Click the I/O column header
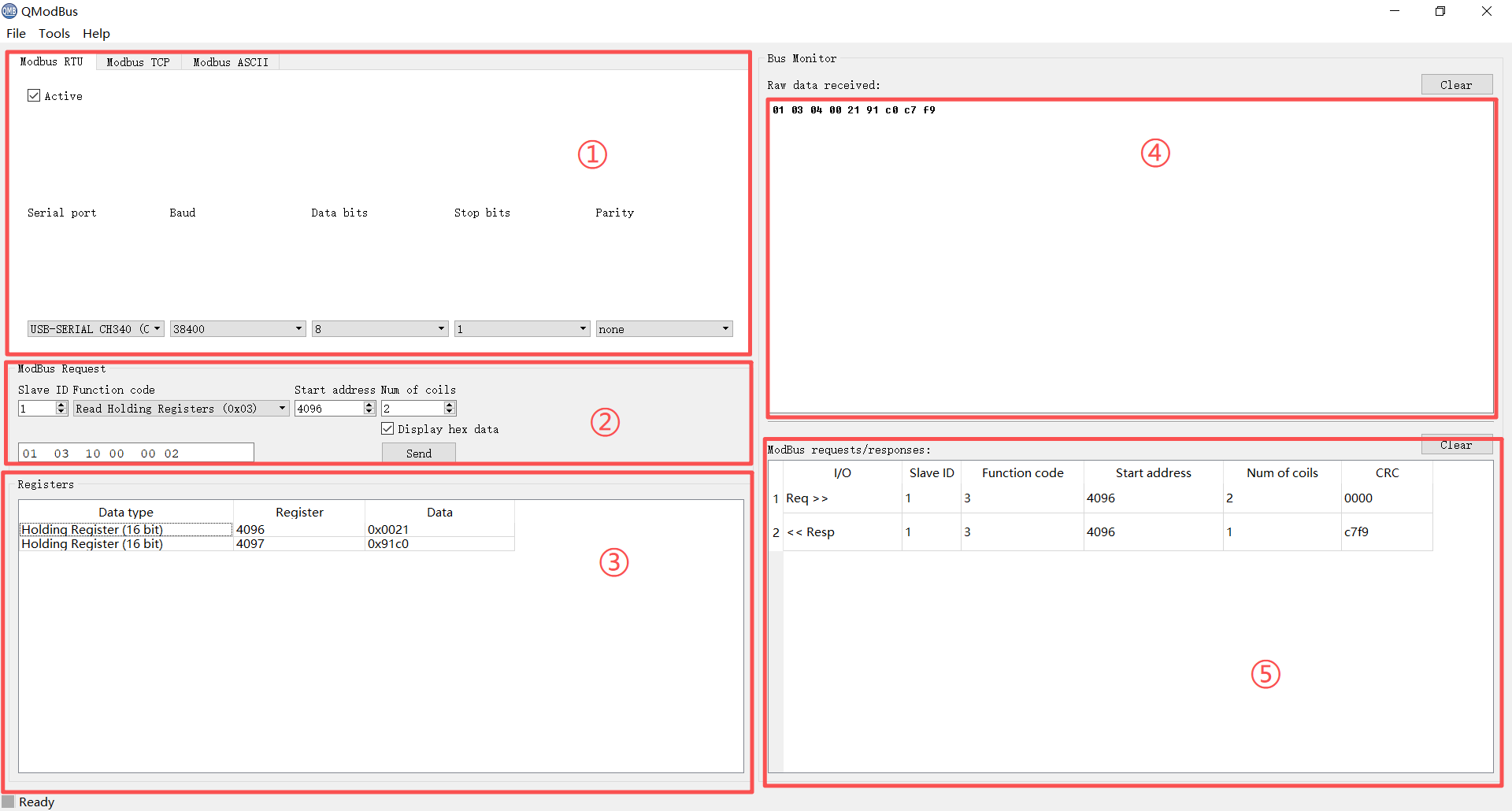 point(843,472)
